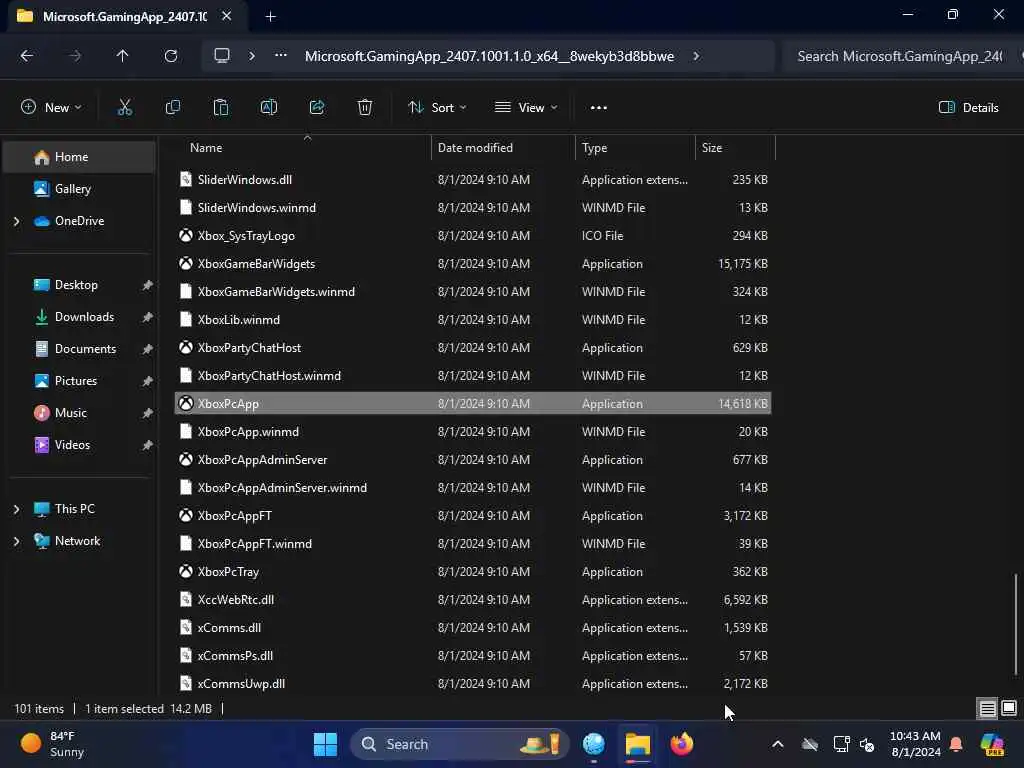
Task: Click the Paste clipboard icon
Action: click(221, 108)
